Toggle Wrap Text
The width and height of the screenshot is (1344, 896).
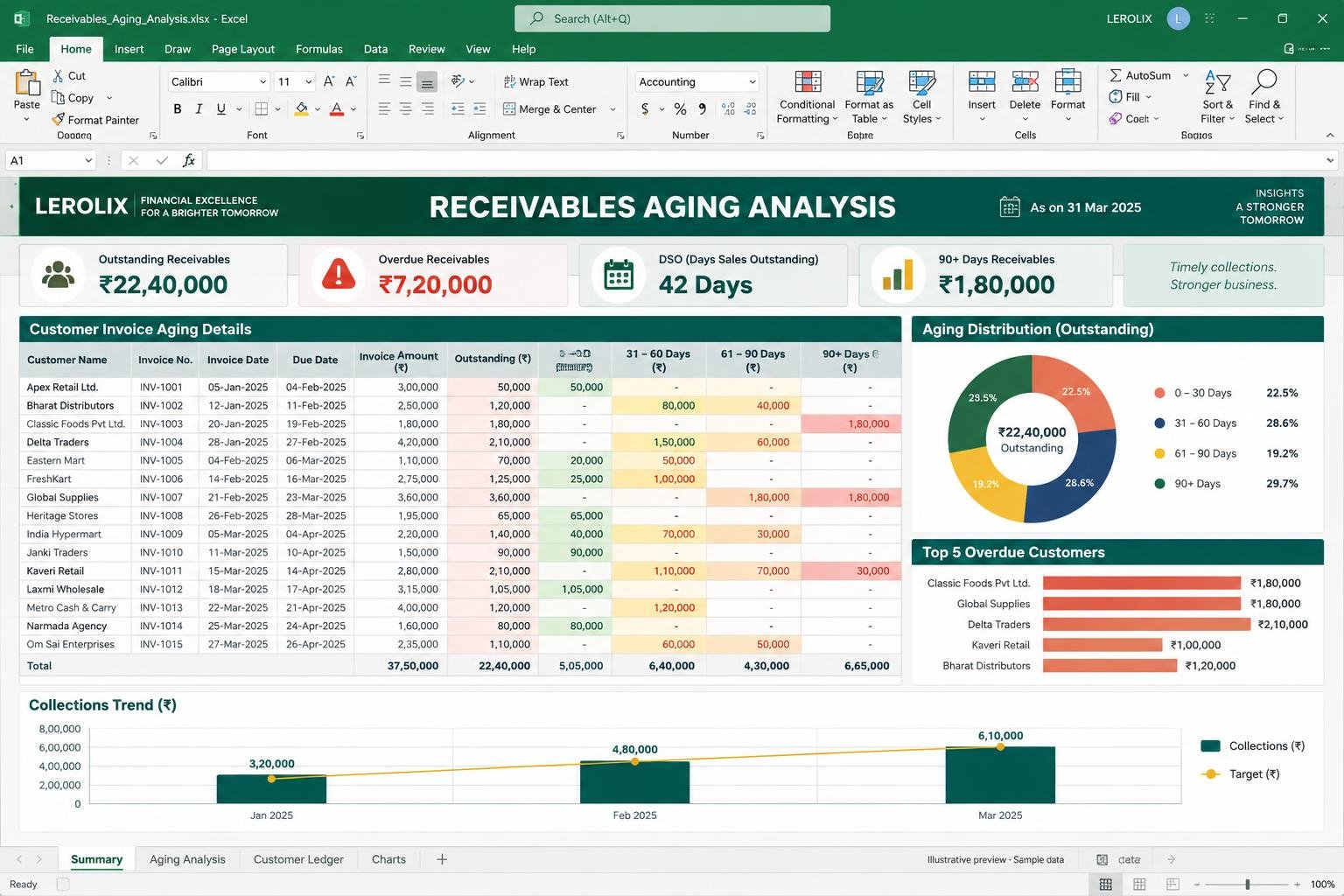click(x=535, y=81)
